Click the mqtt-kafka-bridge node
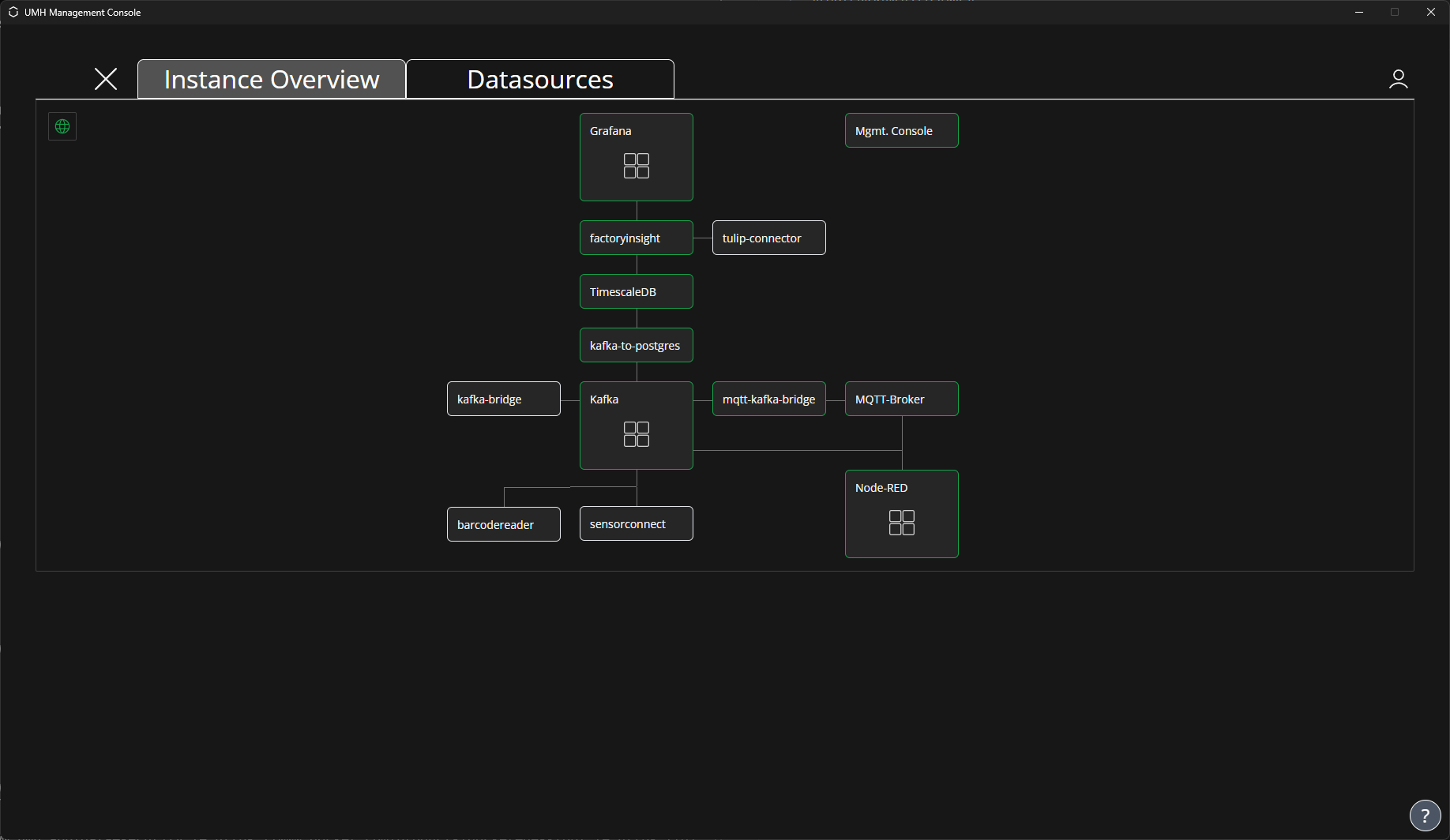The image size is (1450, 840). coord(768,399)
